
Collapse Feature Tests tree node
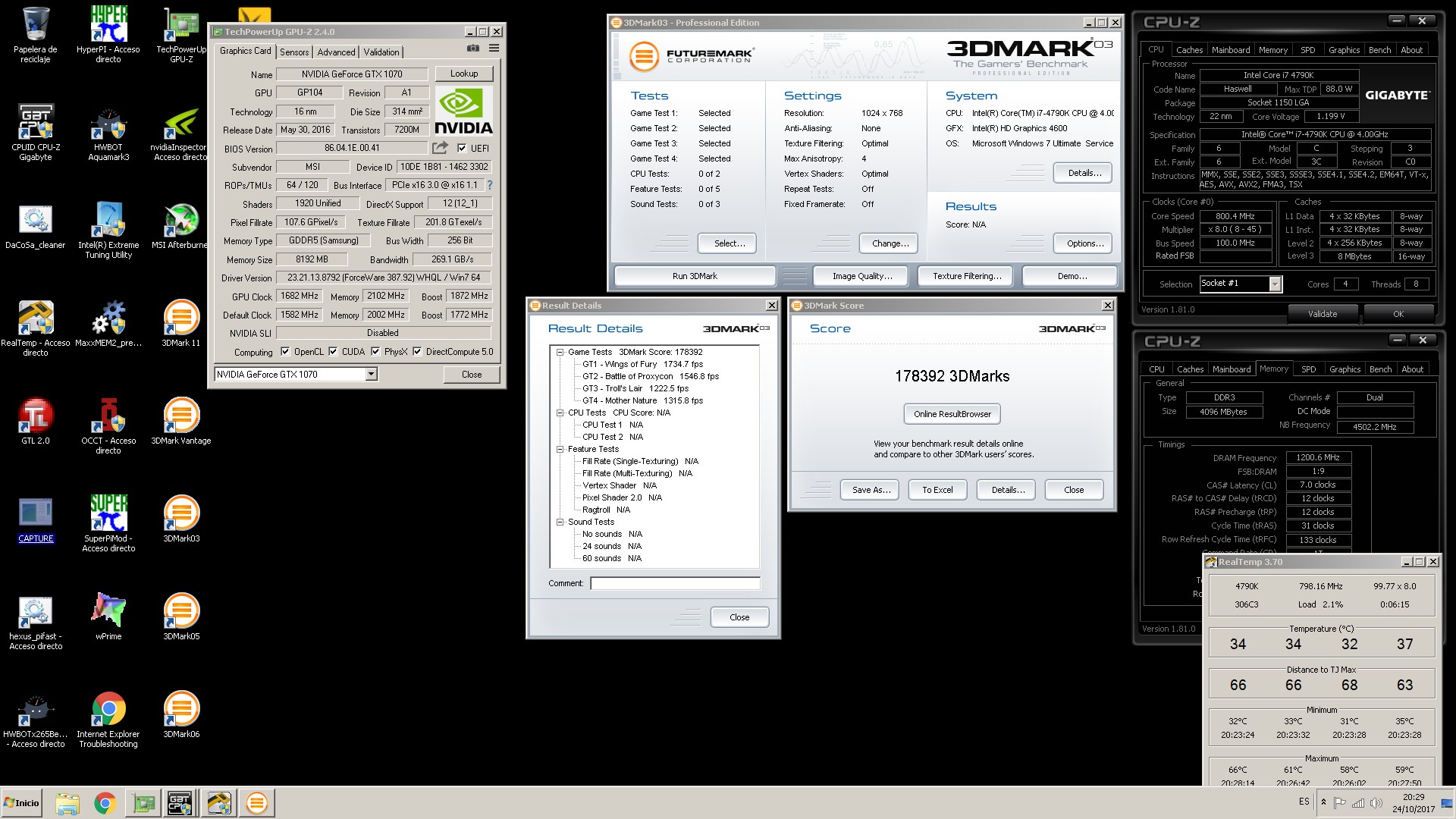[560, 449]
